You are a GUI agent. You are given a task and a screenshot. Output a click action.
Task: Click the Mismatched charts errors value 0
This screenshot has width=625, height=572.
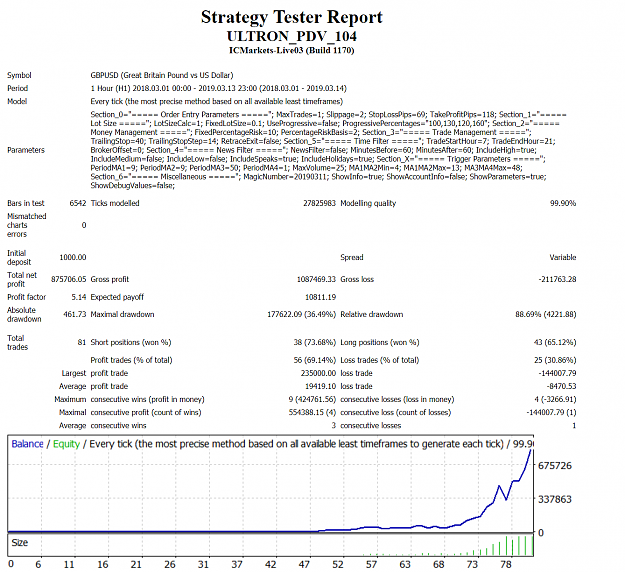84,225
